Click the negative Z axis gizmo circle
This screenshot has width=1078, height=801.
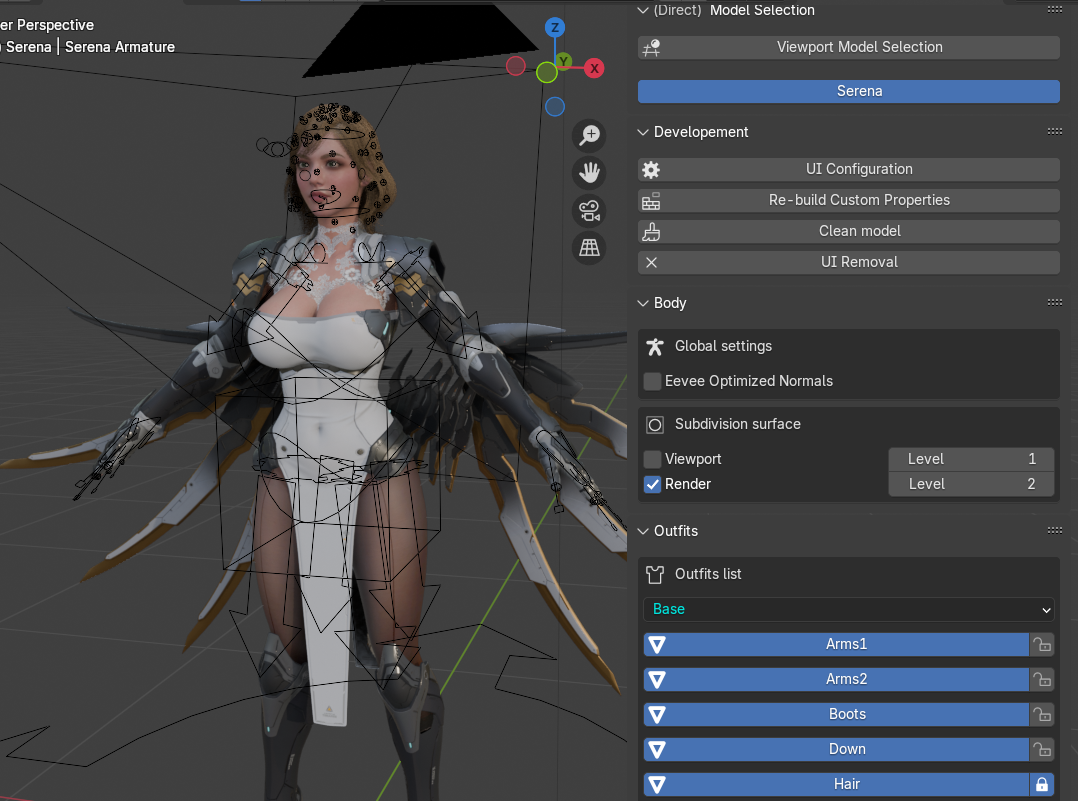click(x=555, y=107)
